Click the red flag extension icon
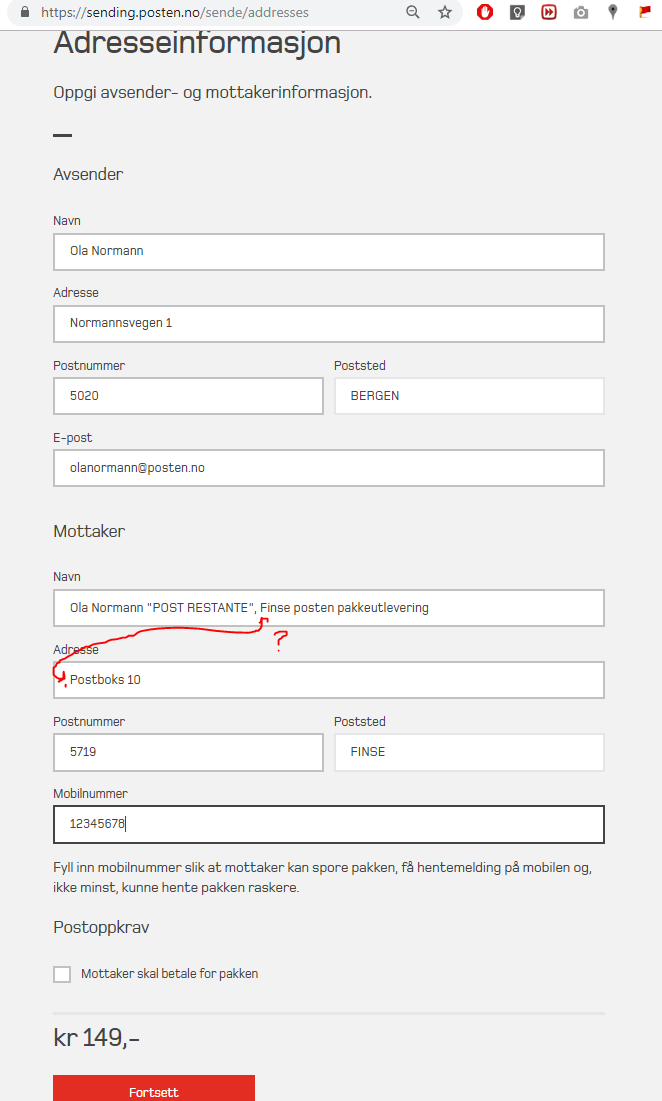The height and width of the screenshot is (1101, 662). [x=645, y=12]
